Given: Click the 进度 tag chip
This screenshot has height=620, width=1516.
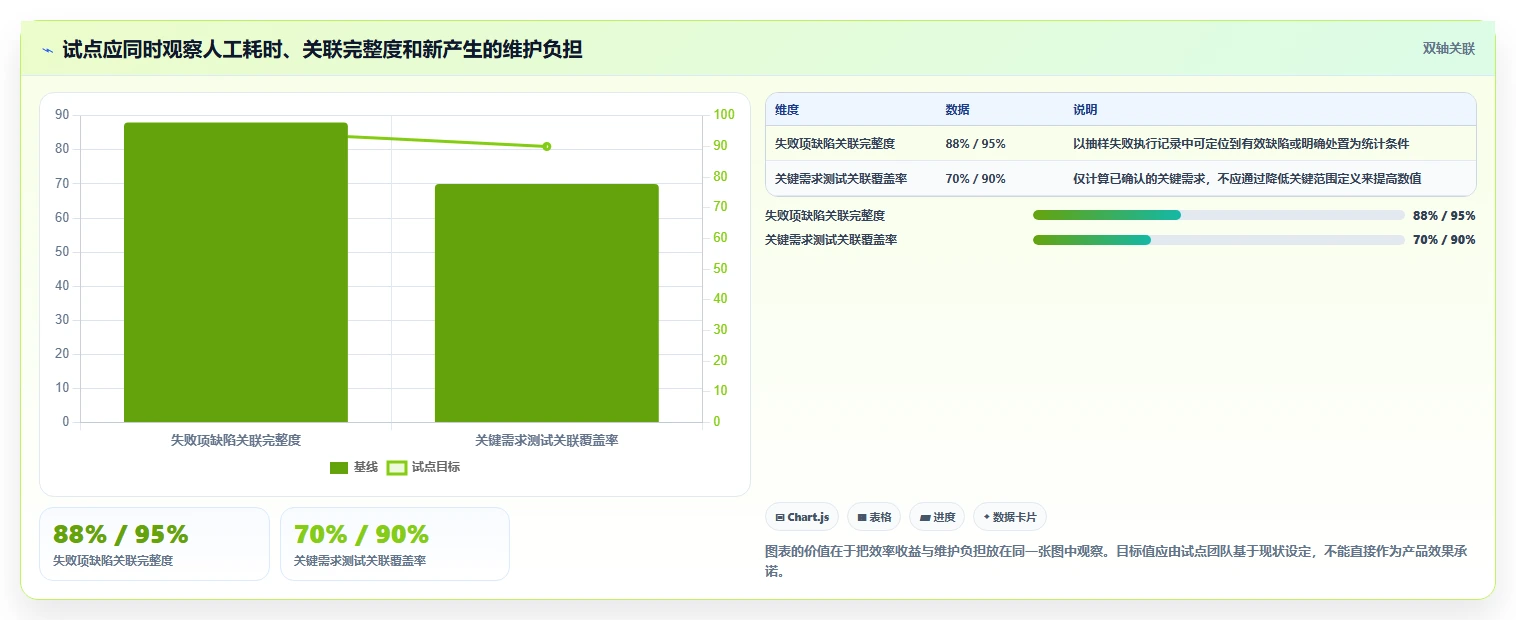Looking at the screenshot, I should 937,517.
